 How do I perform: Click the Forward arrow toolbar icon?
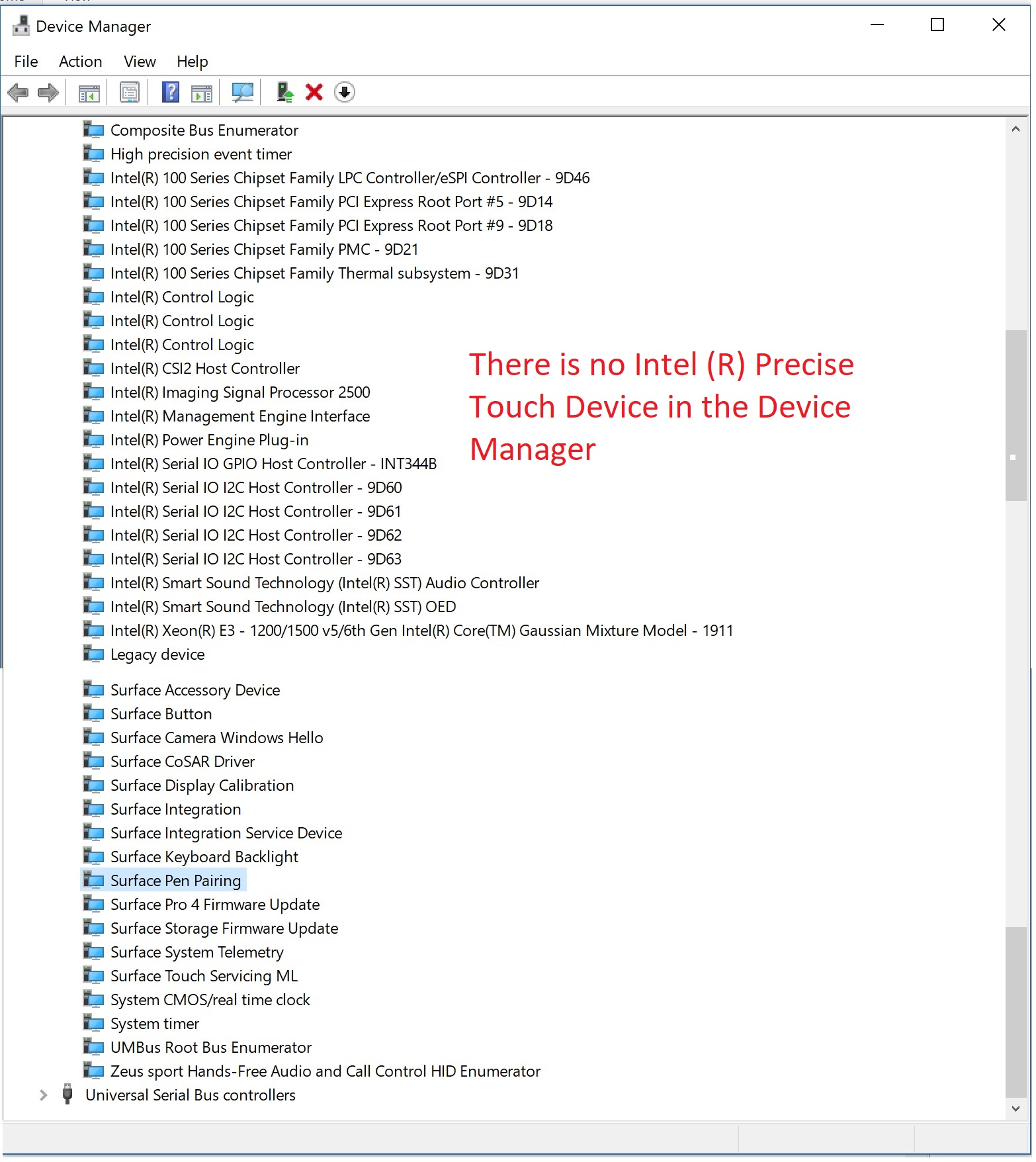tap(48, 93)
